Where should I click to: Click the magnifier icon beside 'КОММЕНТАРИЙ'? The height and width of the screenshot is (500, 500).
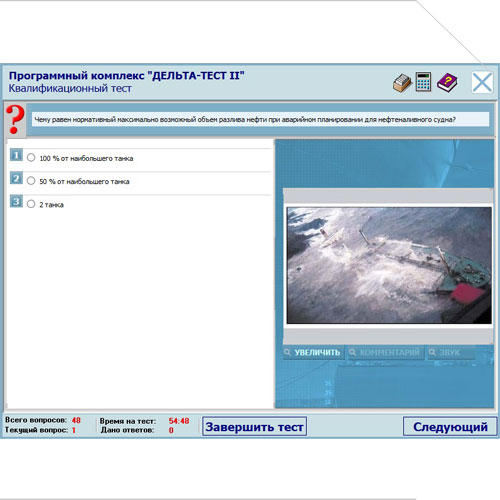click(352, 352)
